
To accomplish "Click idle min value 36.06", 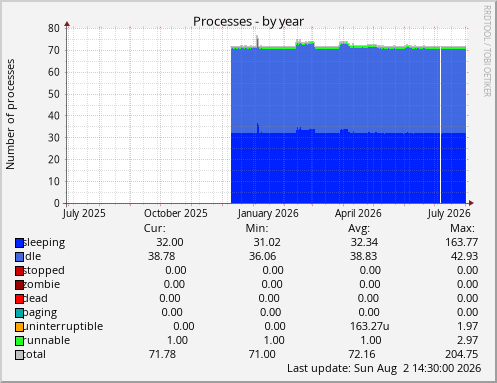I will (263, 256).
